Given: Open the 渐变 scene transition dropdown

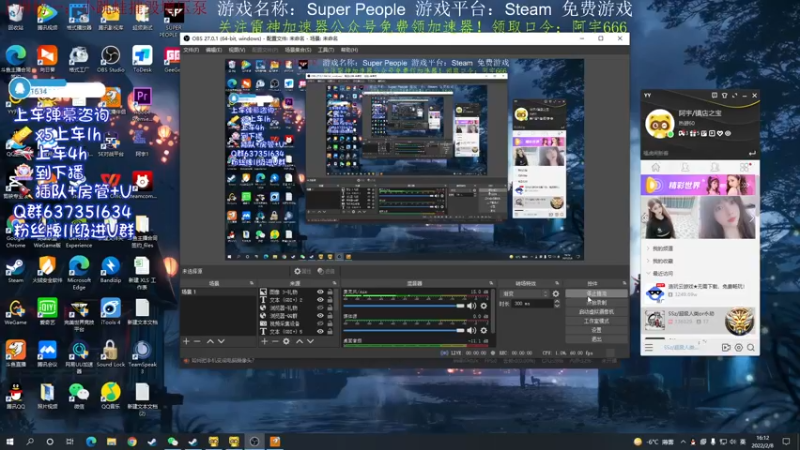Looking at the screenshot, I should [x=525, y=294].
